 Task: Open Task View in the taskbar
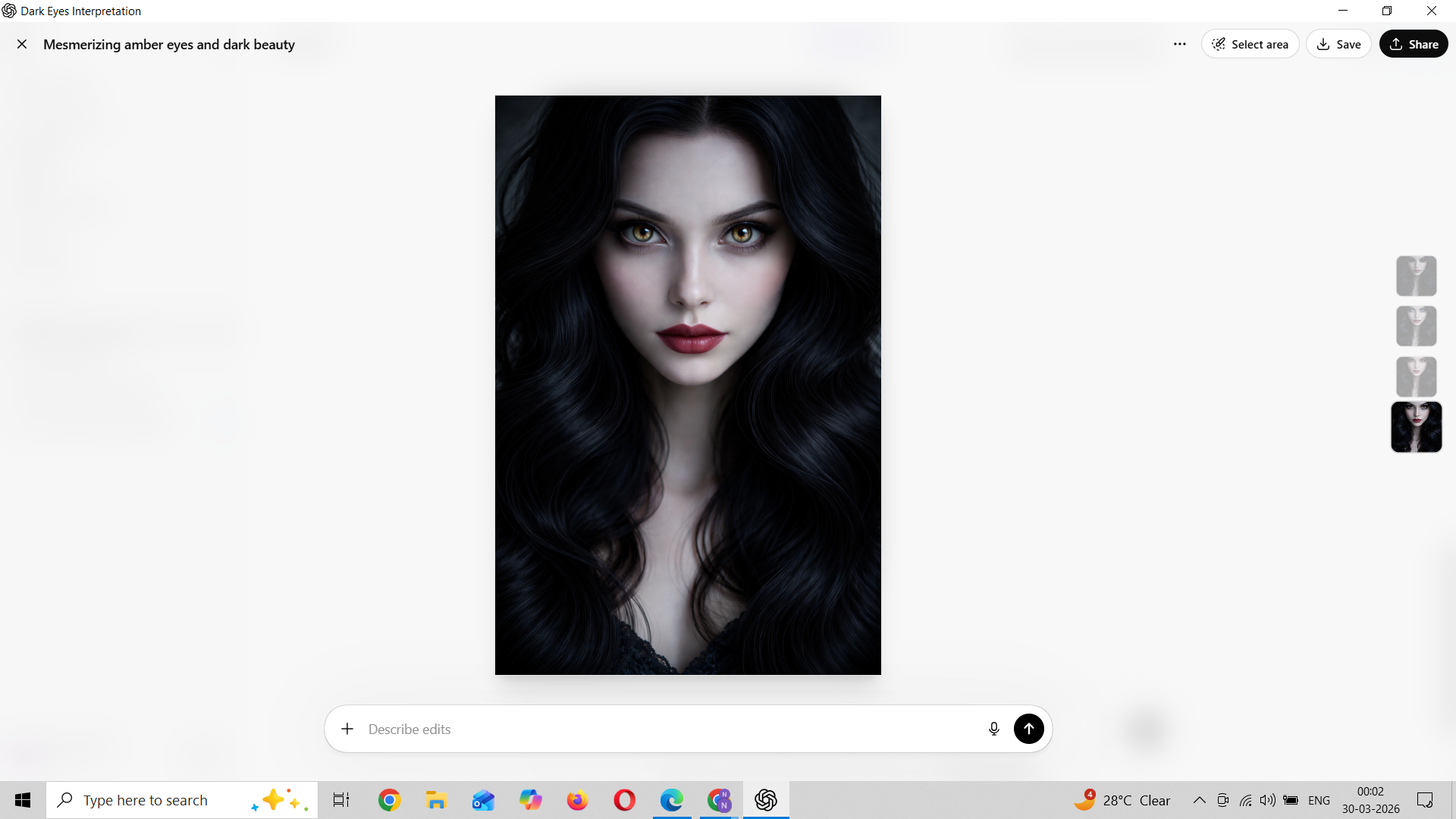(341, 800)
